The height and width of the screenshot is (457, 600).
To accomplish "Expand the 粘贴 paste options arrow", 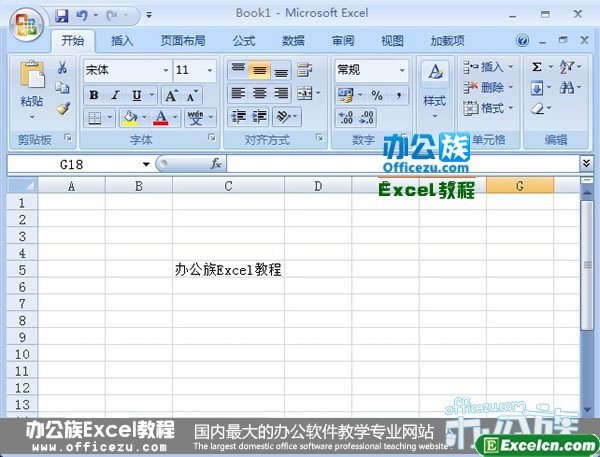I will pyautogui.click(x=32, y=117).
